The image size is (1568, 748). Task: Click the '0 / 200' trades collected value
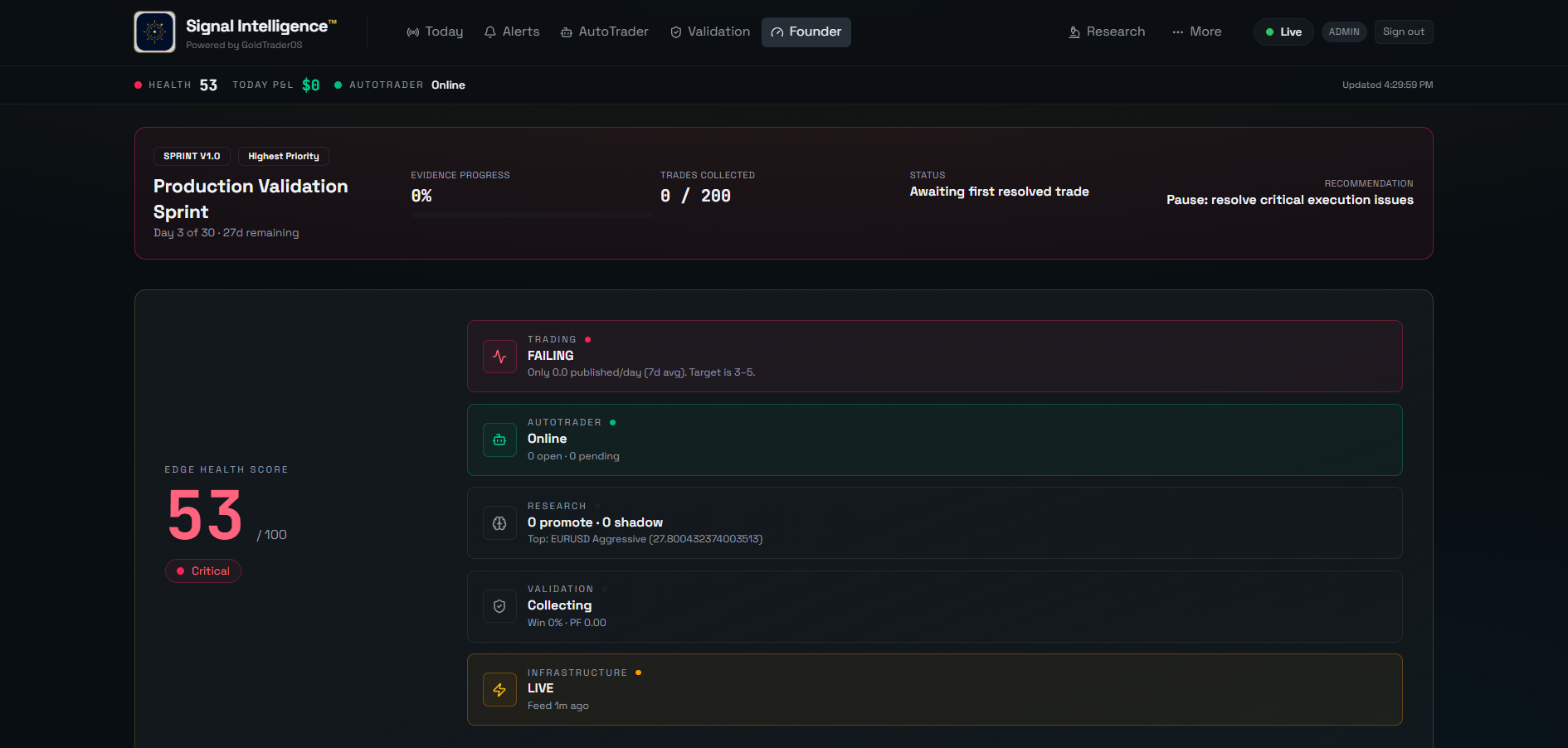[695, 196]
